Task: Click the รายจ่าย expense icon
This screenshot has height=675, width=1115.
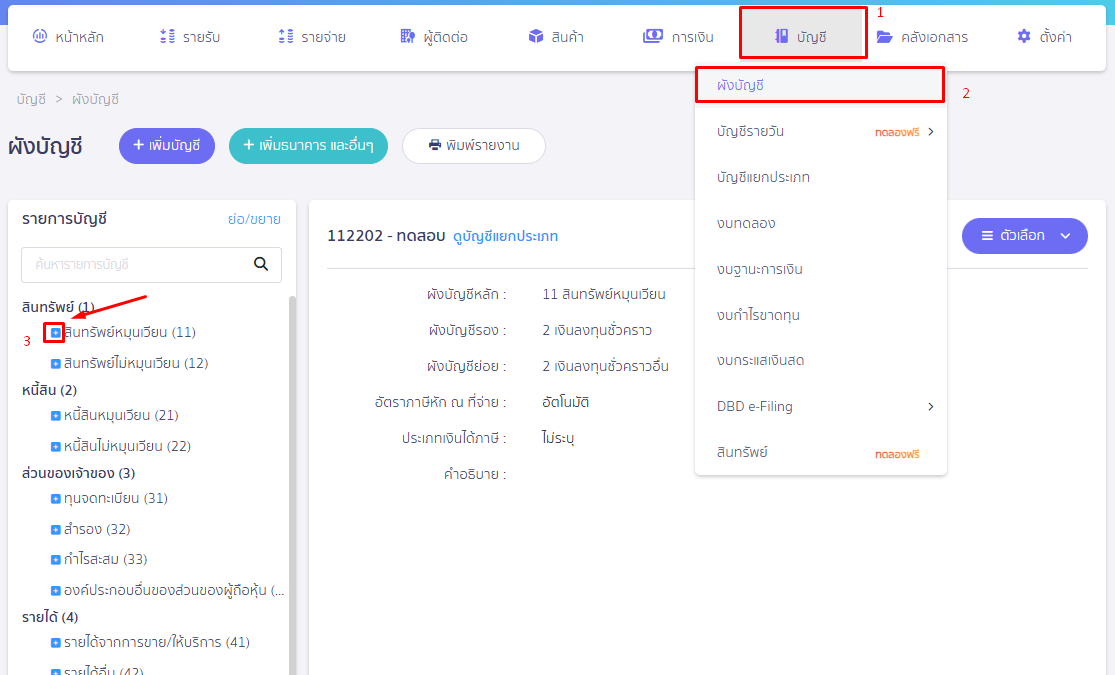Action: click(x=285, y=37)
